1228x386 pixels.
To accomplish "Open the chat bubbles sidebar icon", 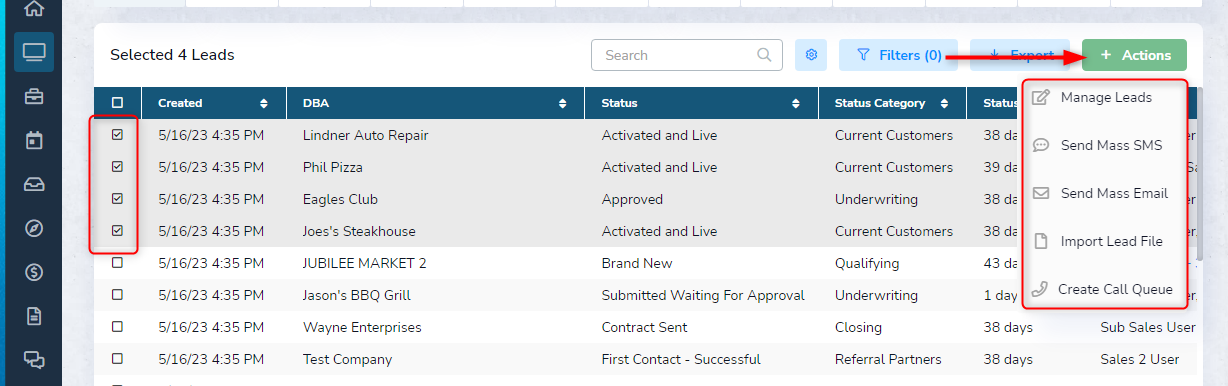I will 34,360.
